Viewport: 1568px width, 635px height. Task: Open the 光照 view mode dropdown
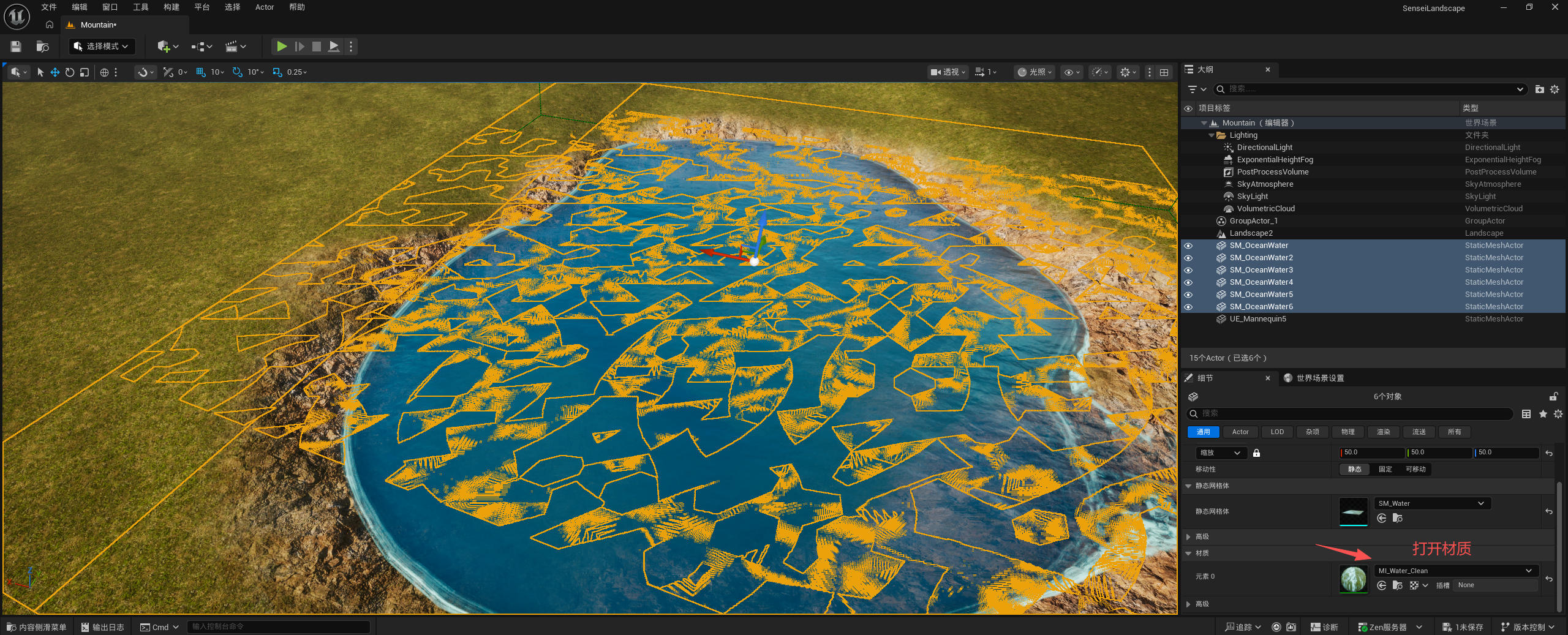[1035, 72]
